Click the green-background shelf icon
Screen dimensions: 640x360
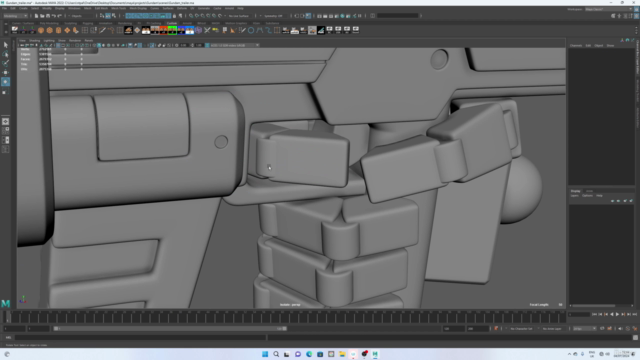tap(172, 30)
